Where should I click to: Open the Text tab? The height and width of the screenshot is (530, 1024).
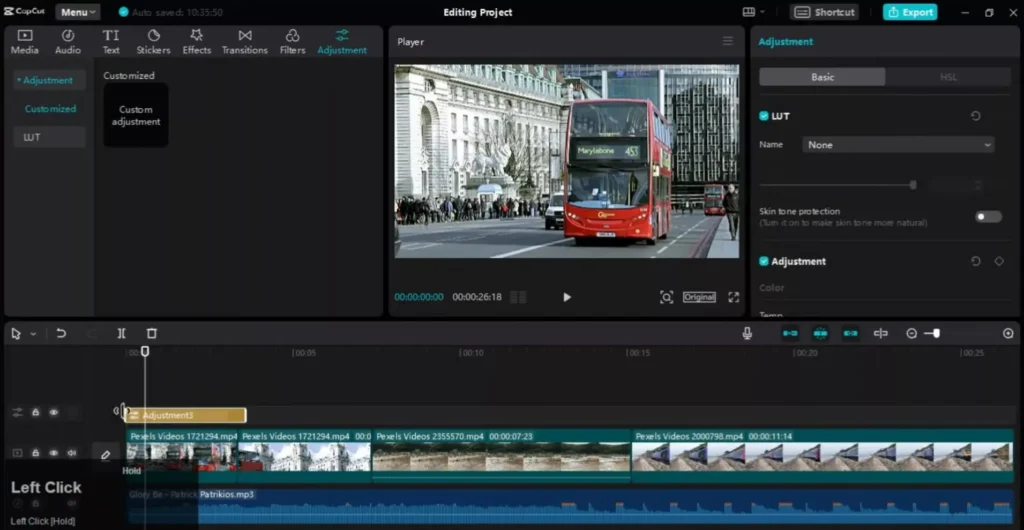point(111,42)
